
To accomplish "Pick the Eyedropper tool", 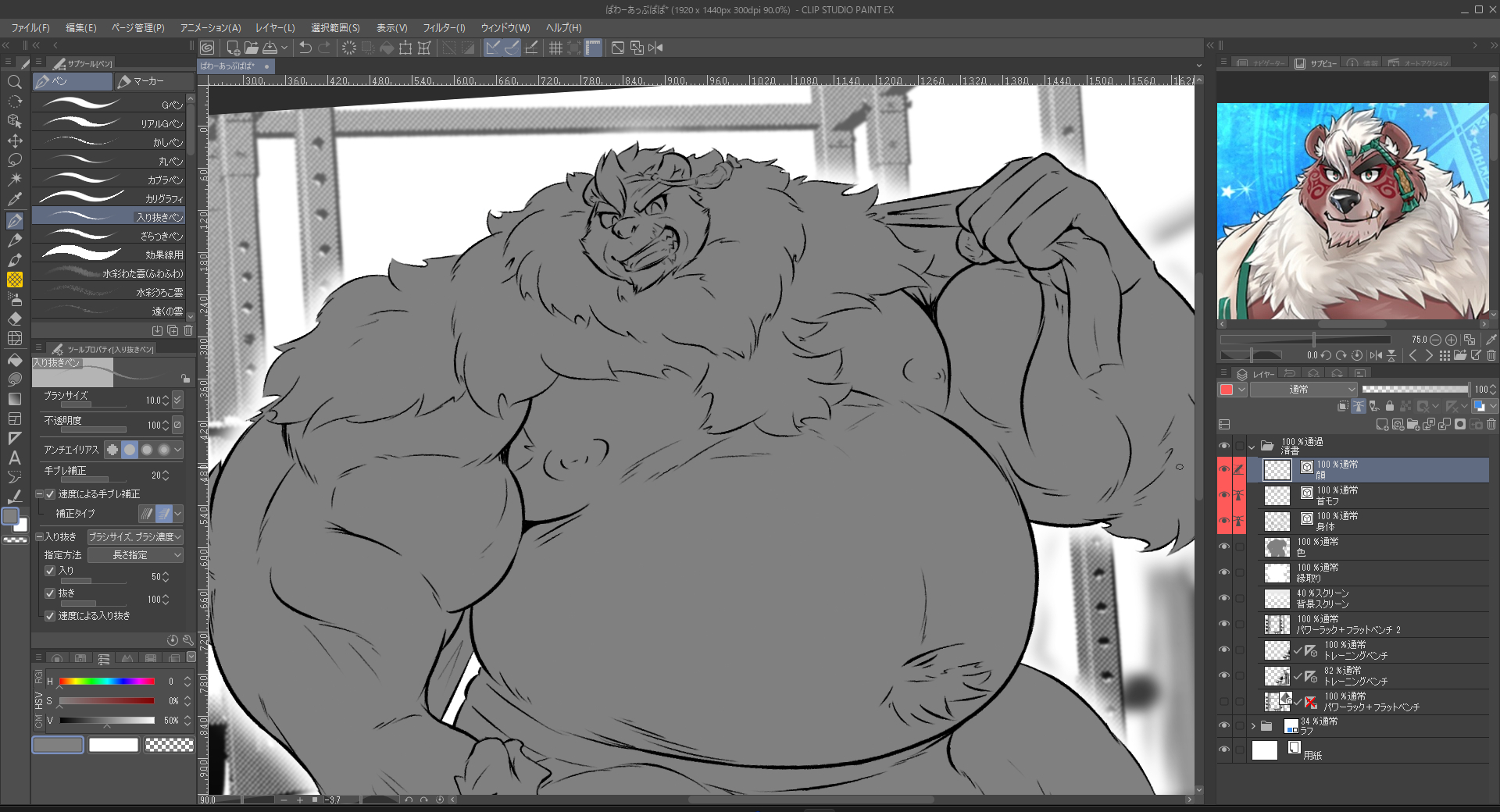I will point(14,200).
